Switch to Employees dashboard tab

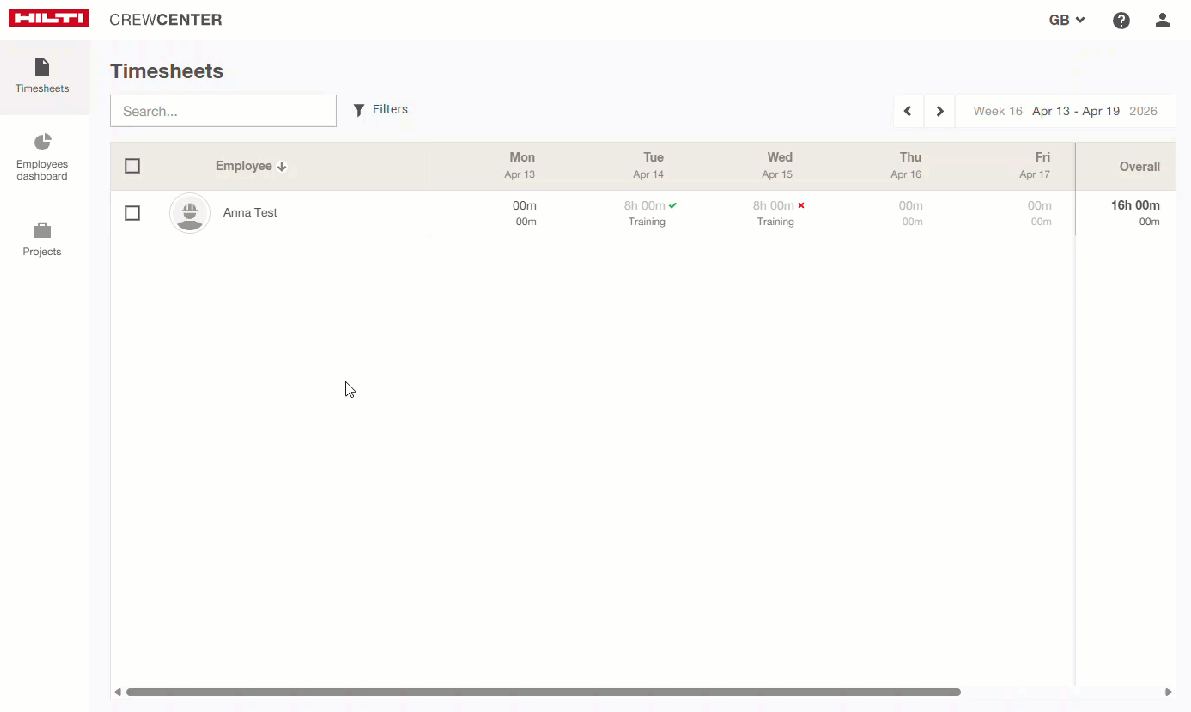pos(43,157)
